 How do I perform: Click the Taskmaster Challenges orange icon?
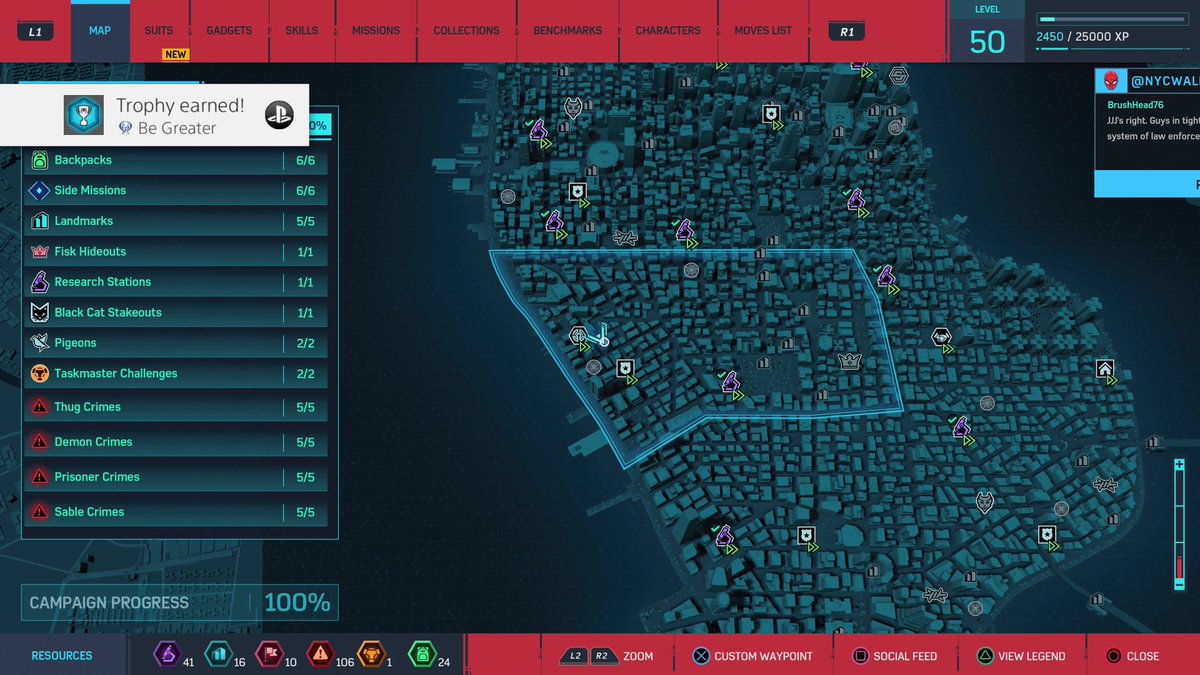(x=40, y=373)
